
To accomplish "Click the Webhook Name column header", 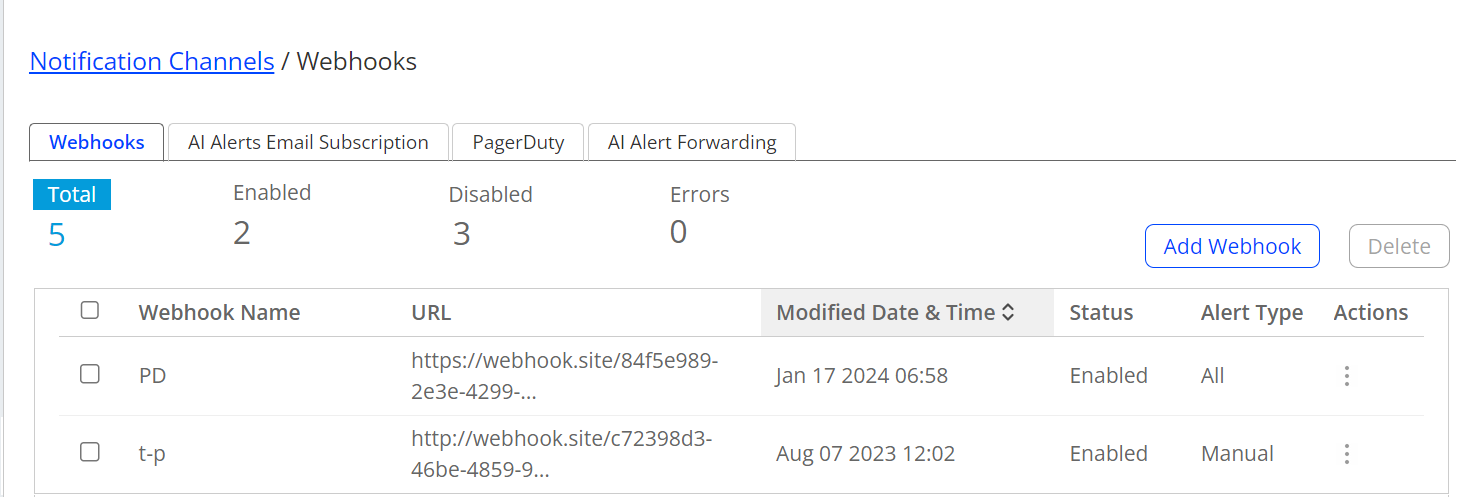I will pyautogui.click(x=219, y=313).
